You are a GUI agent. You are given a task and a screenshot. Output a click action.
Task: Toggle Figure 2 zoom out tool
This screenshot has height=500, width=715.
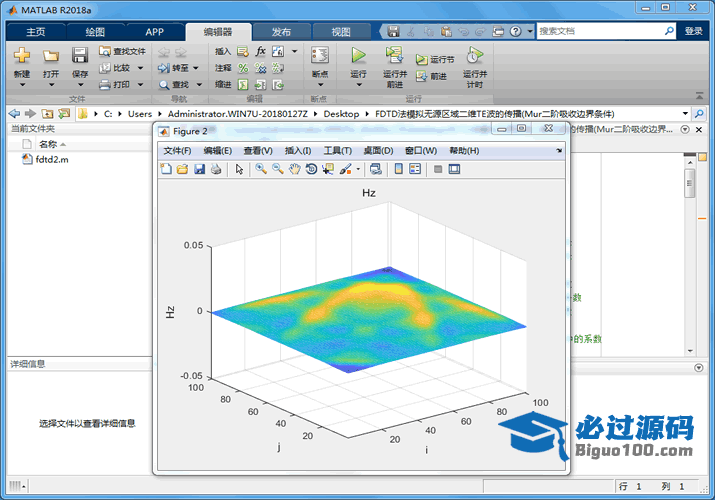(278, 169)
